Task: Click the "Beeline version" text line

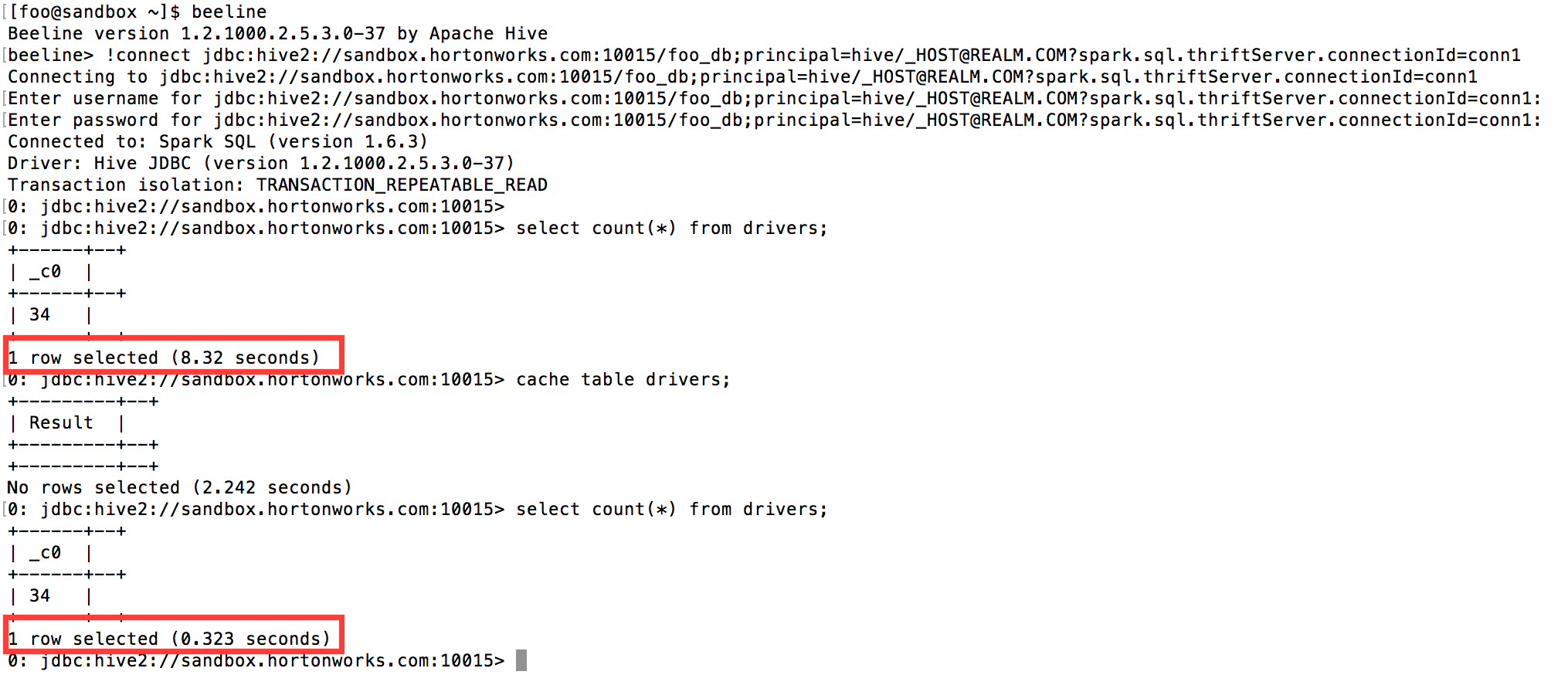Action: point(88,33)
